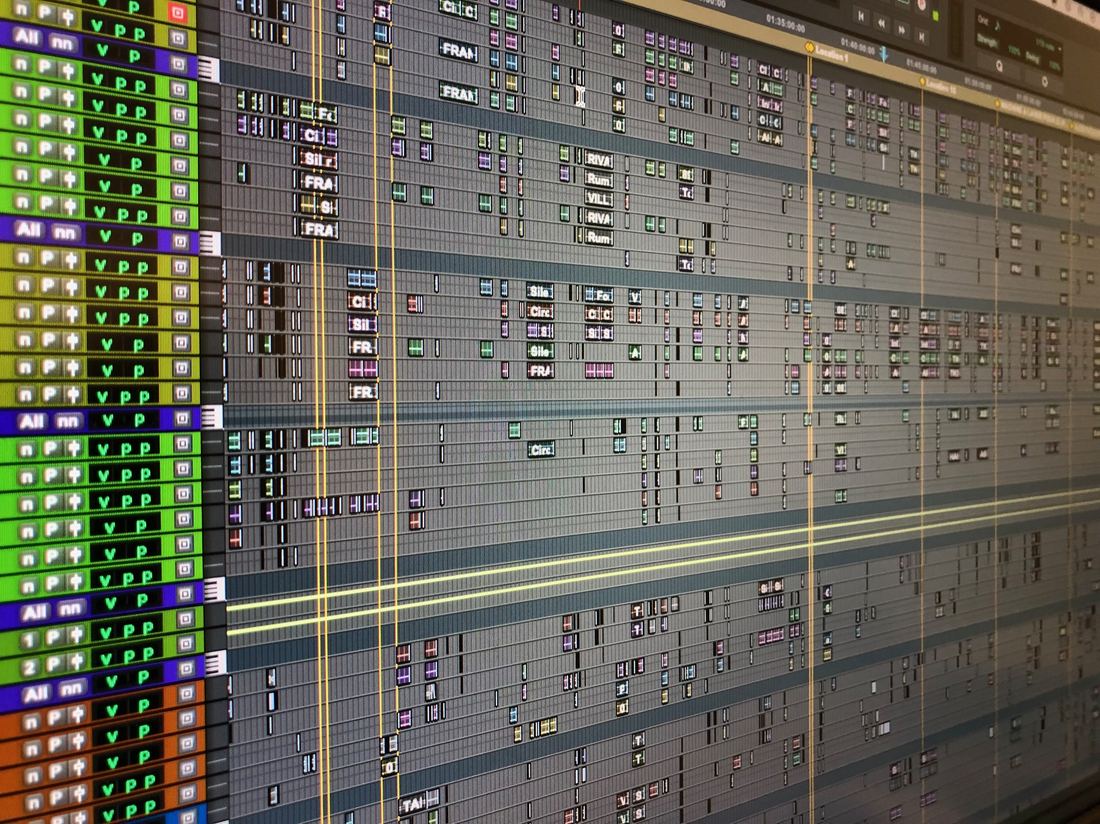Click the cross-shaped icon on track 2
Image resolution: width=1100 pixels, height=824 pixels.
pos(76,660)
